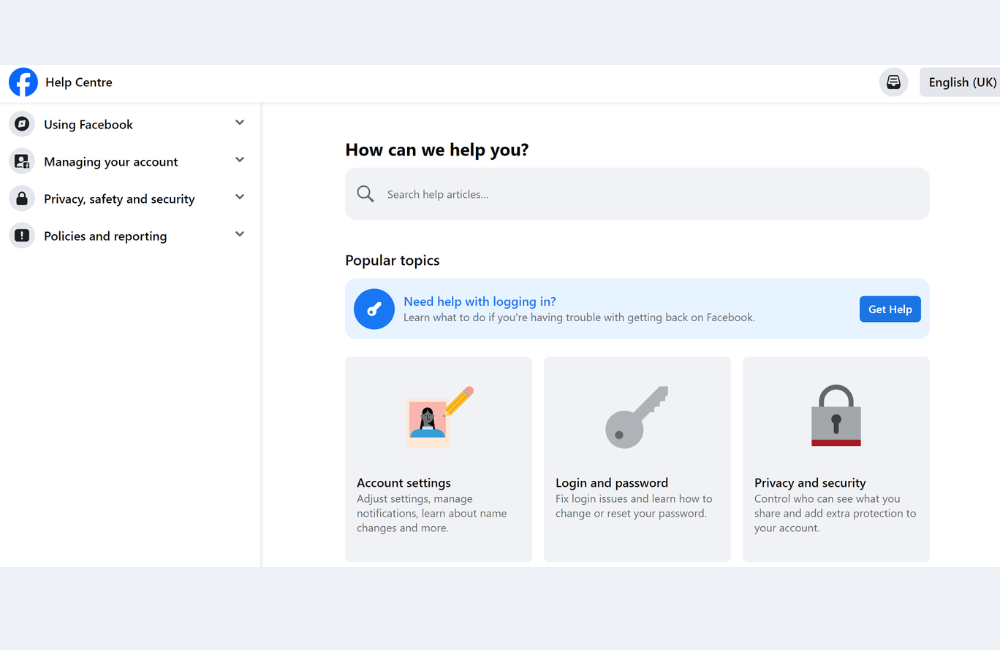Expand the Managing your account section
This screenshot has width=1000, height=650.
[239, 159]
